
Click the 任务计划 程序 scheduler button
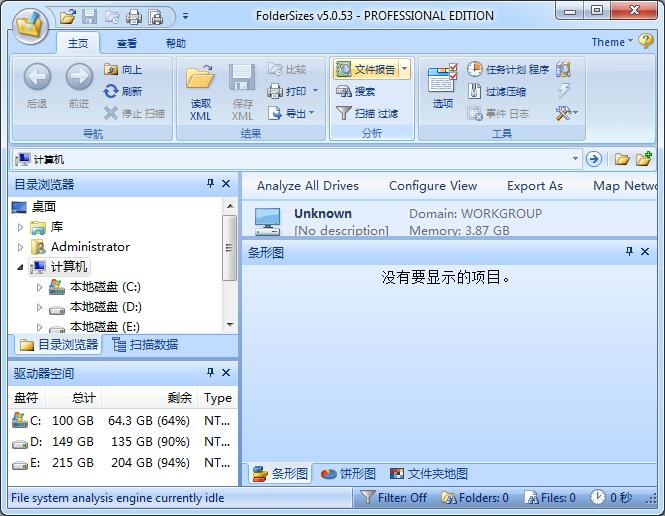tap(508, 69)
